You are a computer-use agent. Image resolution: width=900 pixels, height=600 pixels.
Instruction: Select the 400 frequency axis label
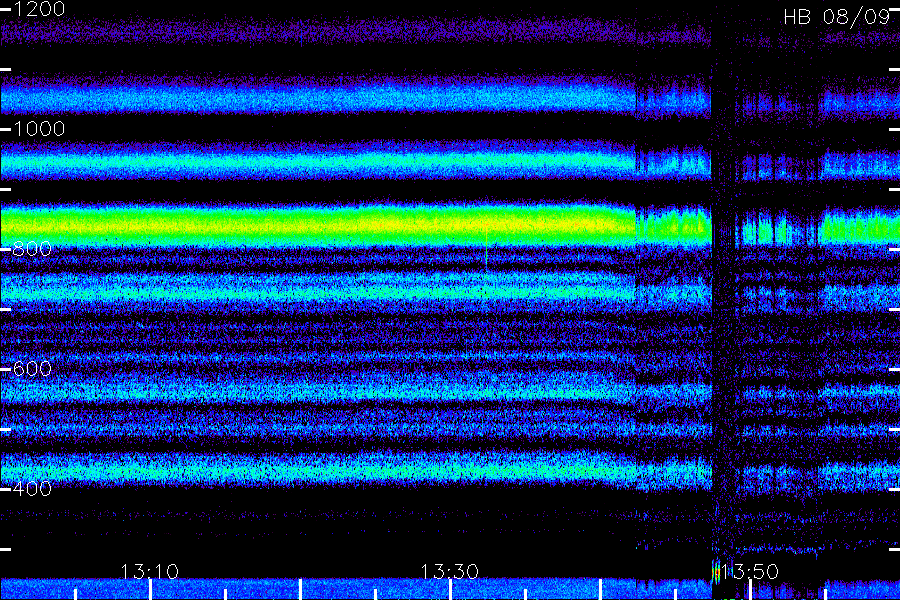32,489
